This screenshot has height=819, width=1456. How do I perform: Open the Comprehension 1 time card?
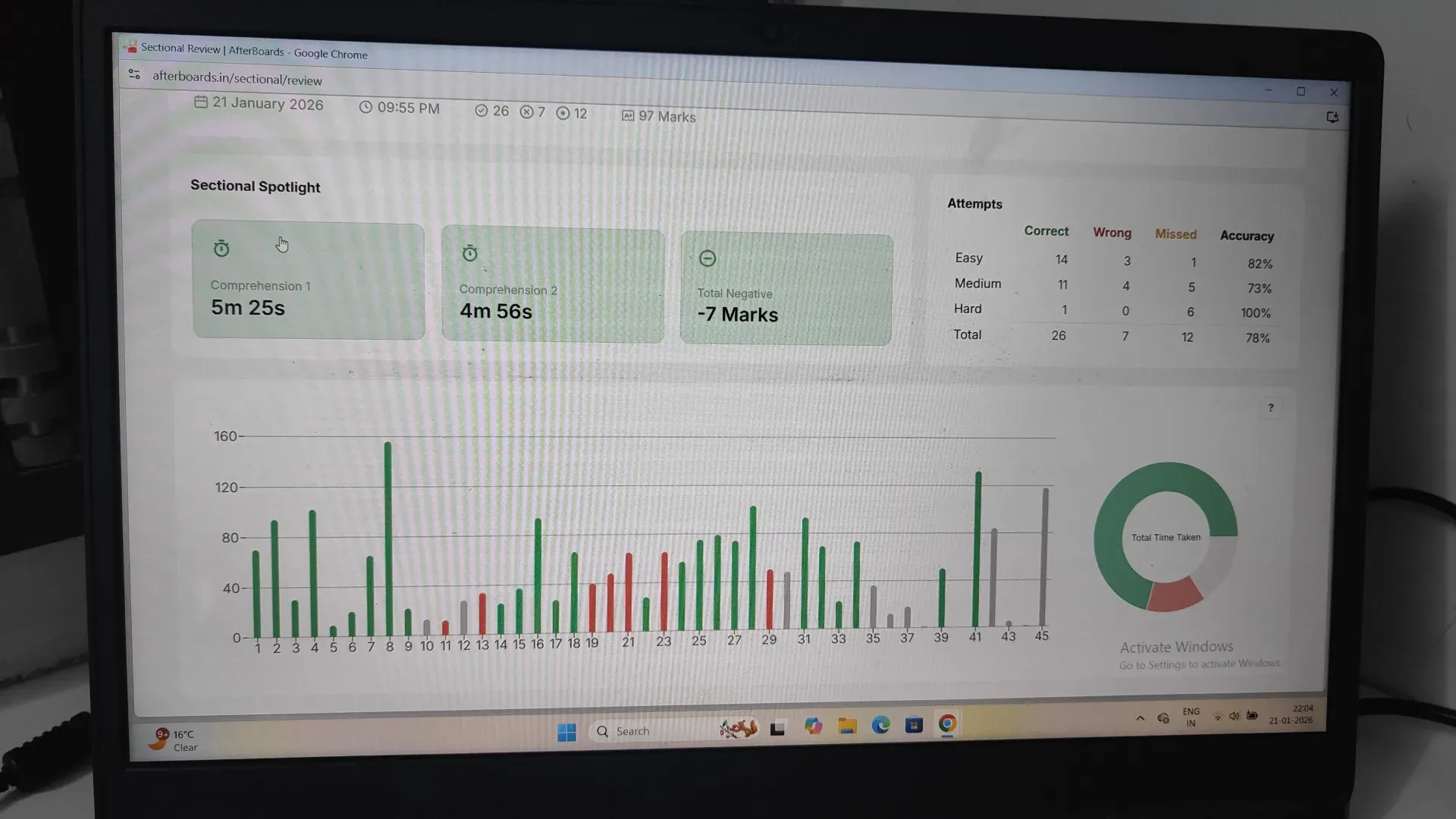(308, 280)
